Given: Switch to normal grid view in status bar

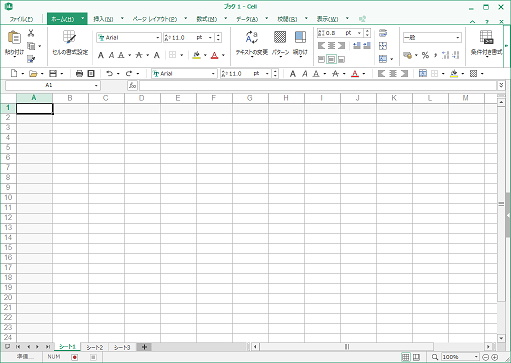Looking at the screenshot, I should point(405,357).
